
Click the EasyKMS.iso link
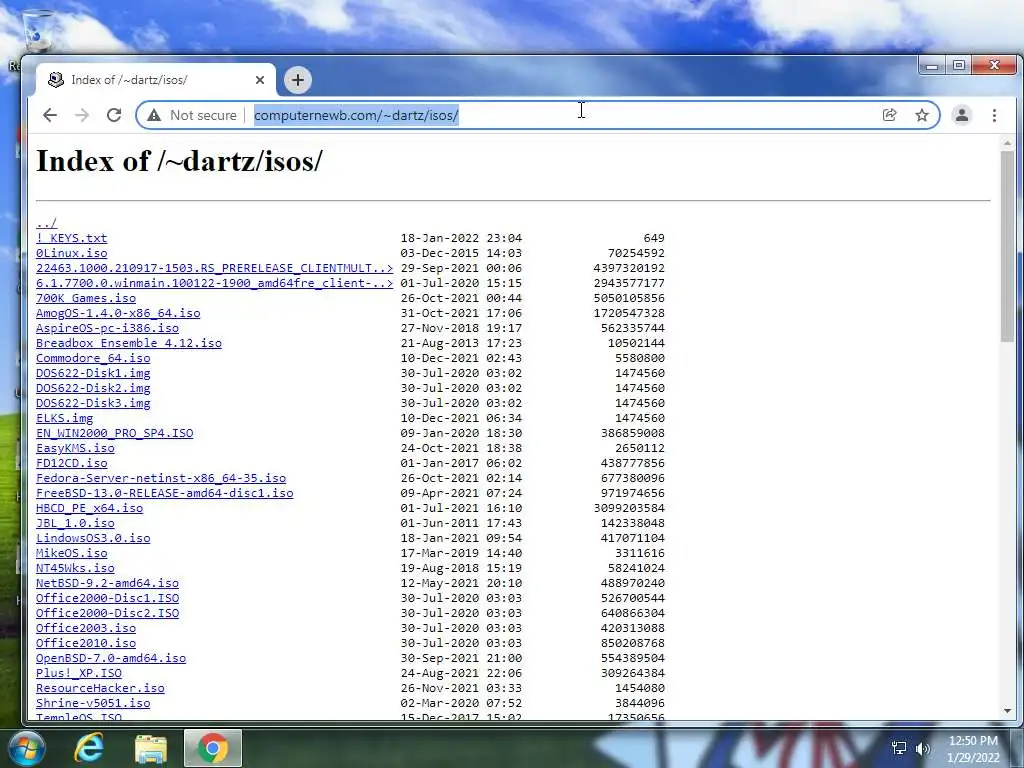(75, 449)
